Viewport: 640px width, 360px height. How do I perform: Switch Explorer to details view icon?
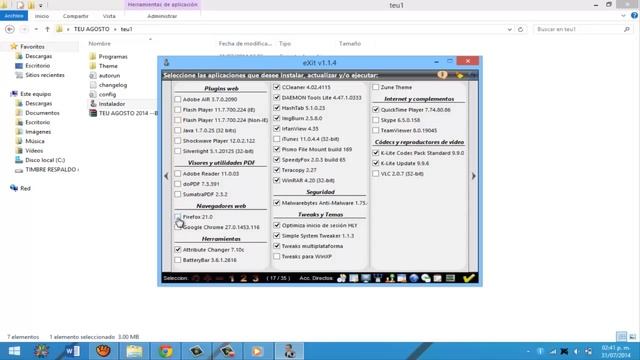[621, 337]
